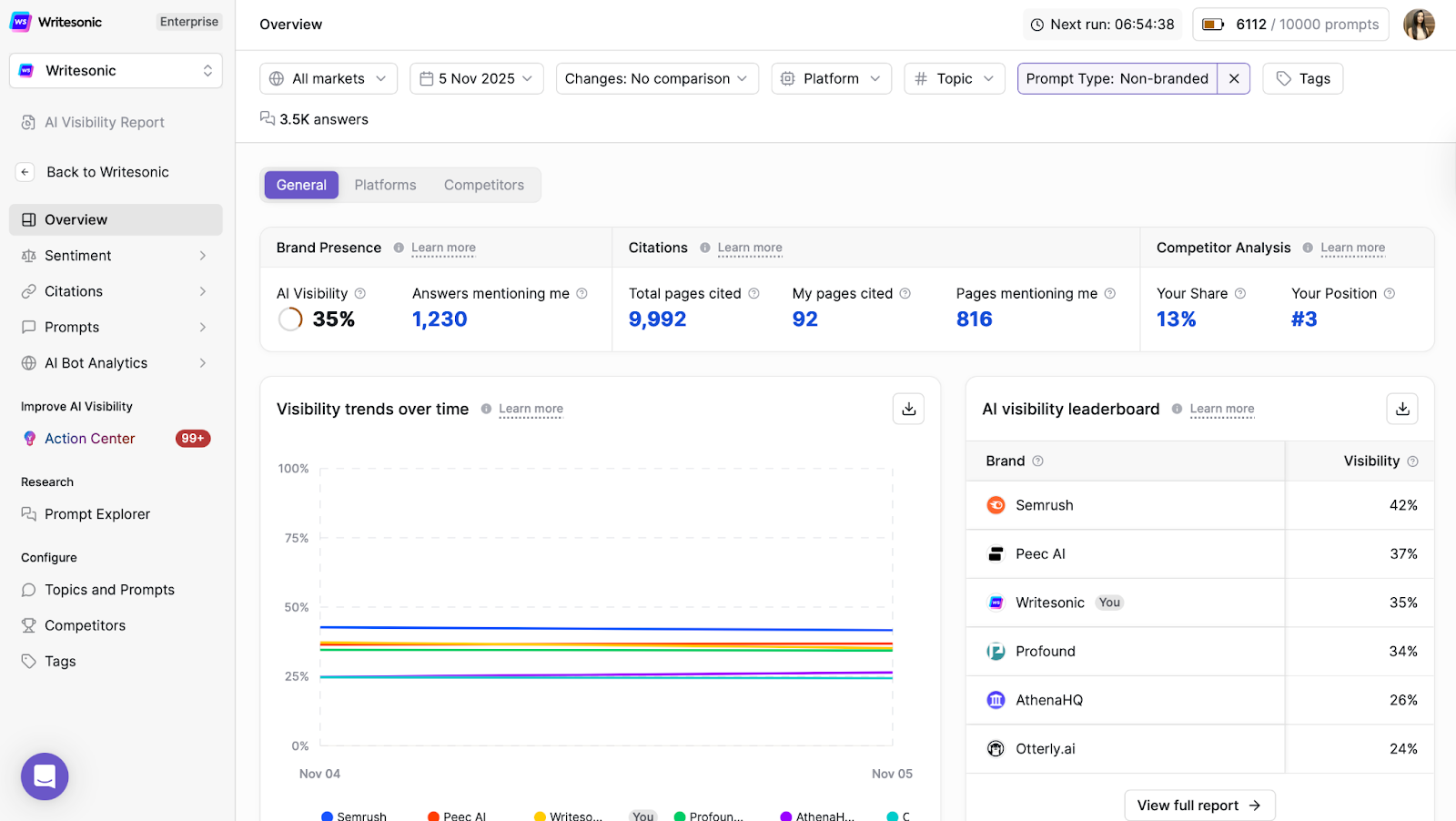Open the Overview sidebar icon
Screen dimensions: 1456x821
point(28,219)
